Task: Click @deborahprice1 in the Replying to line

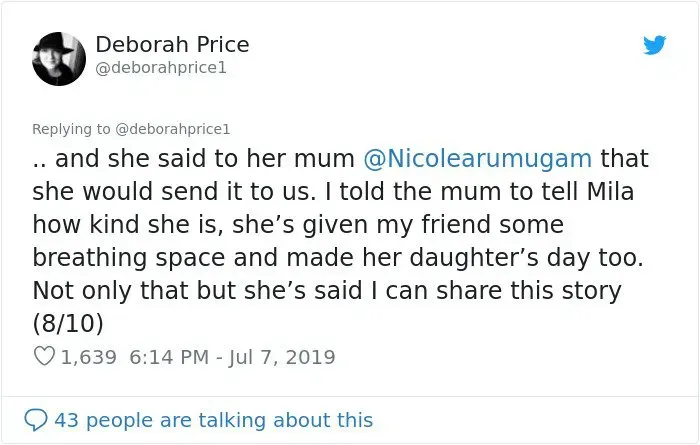Action: [x=174, y=128]
